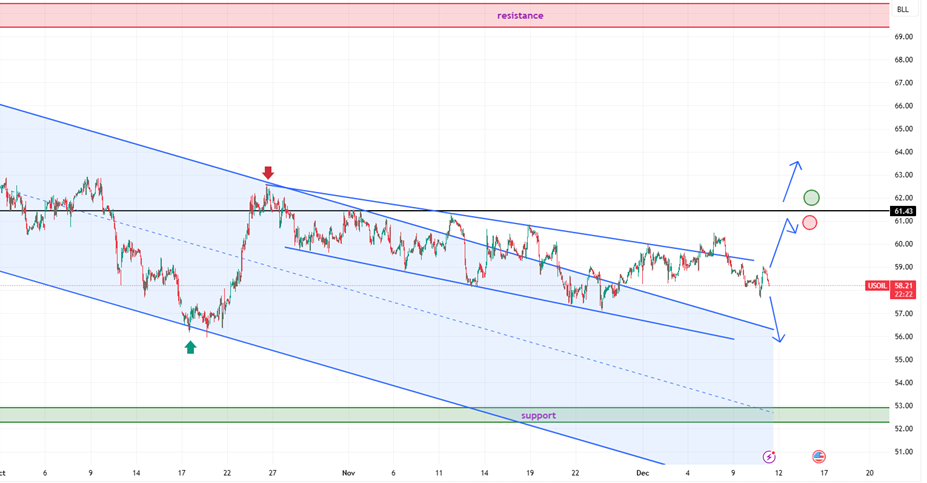Select the red circle target marker
The height and width of the screenshot is (483, 927).
click(x=809, y=222)
